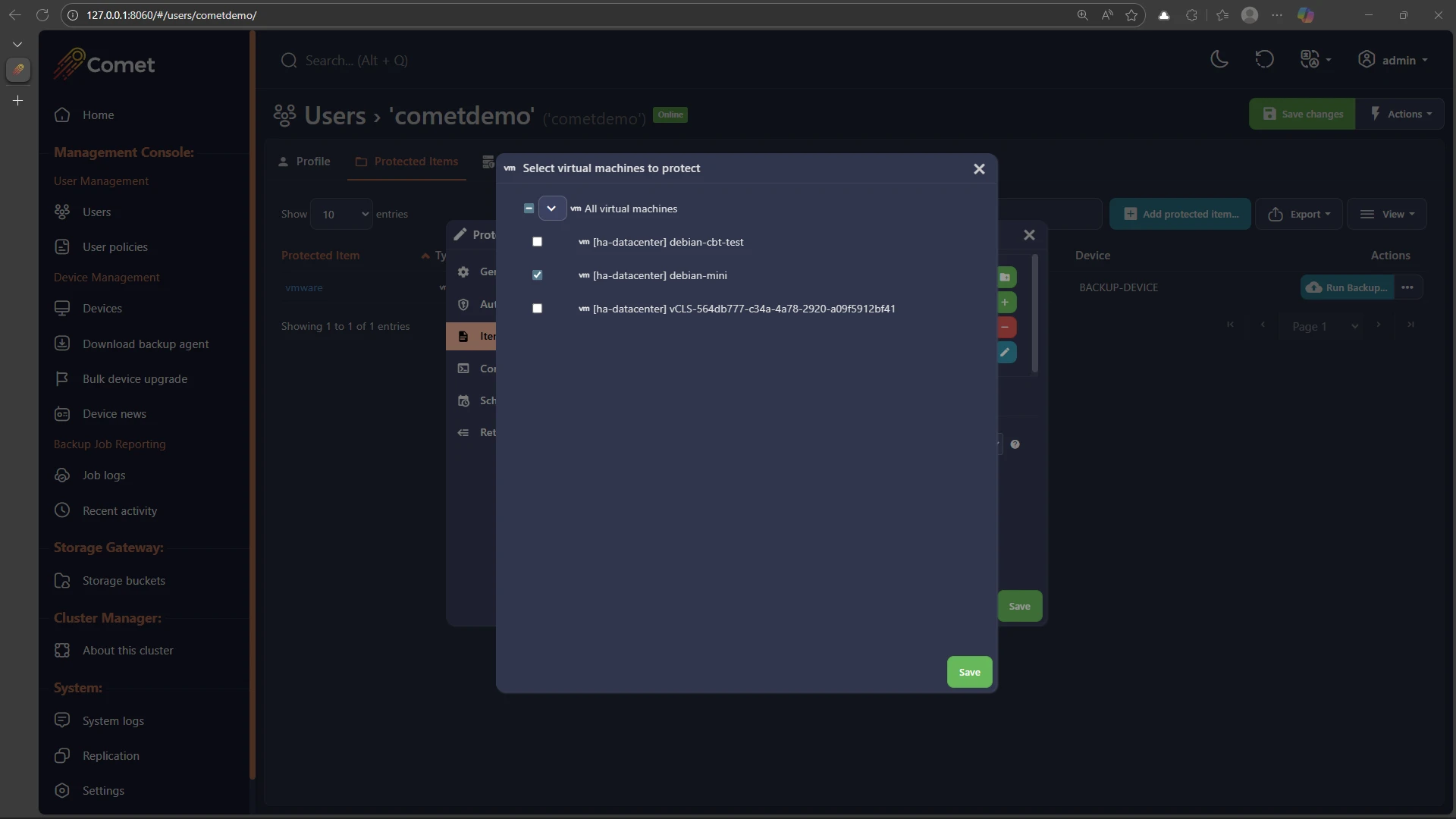Image resolution: width=1456 pixels, height=819 pixels.
Task: Click browser back arrow
Action: (x=14, y=14)
